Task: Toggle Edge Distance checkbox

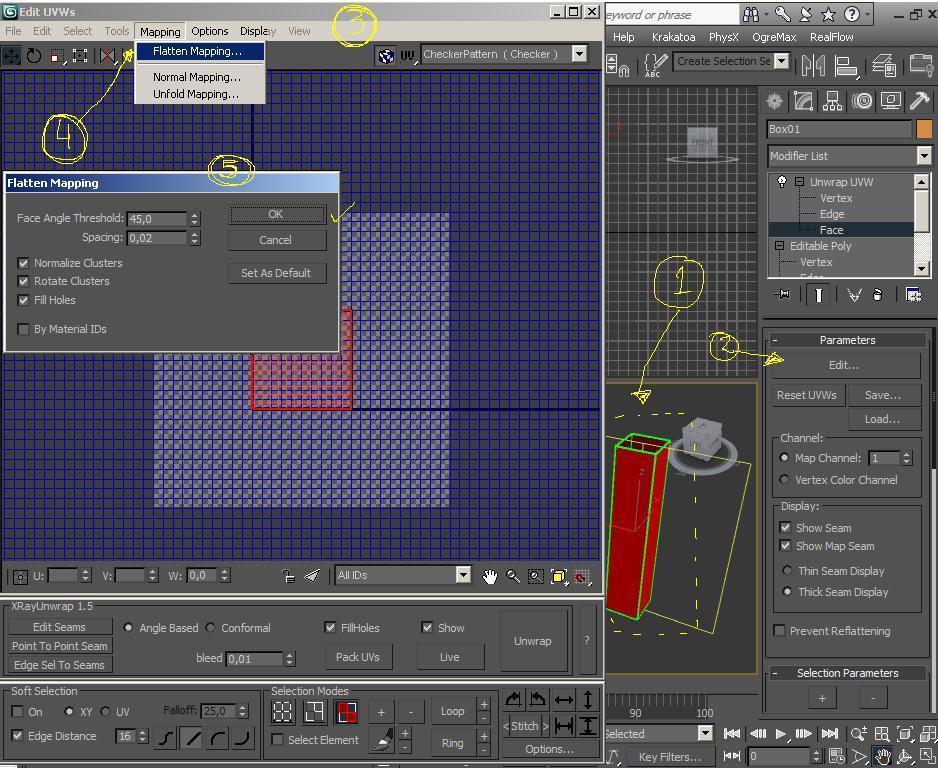Action: (17, 736)
